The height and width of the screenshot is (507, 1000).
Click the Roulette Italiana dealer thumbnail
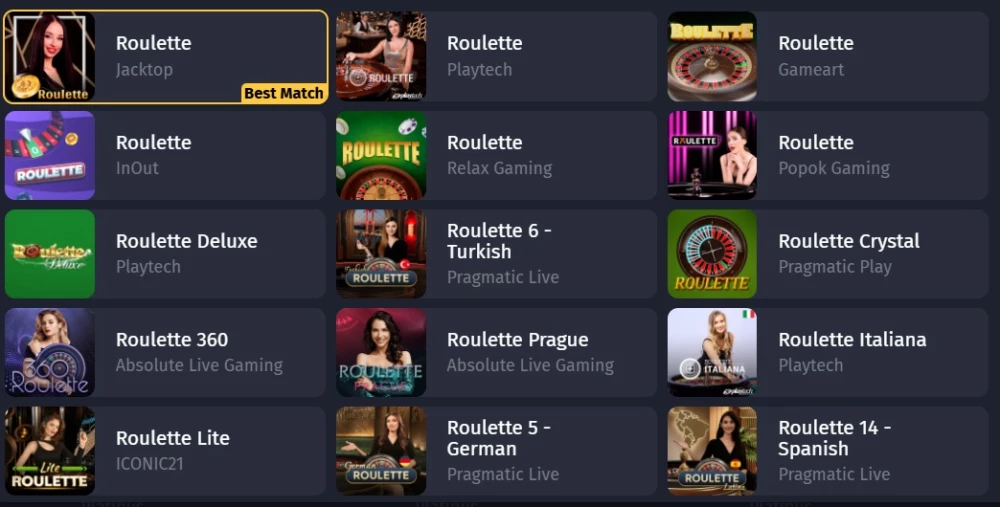(712, 352)
